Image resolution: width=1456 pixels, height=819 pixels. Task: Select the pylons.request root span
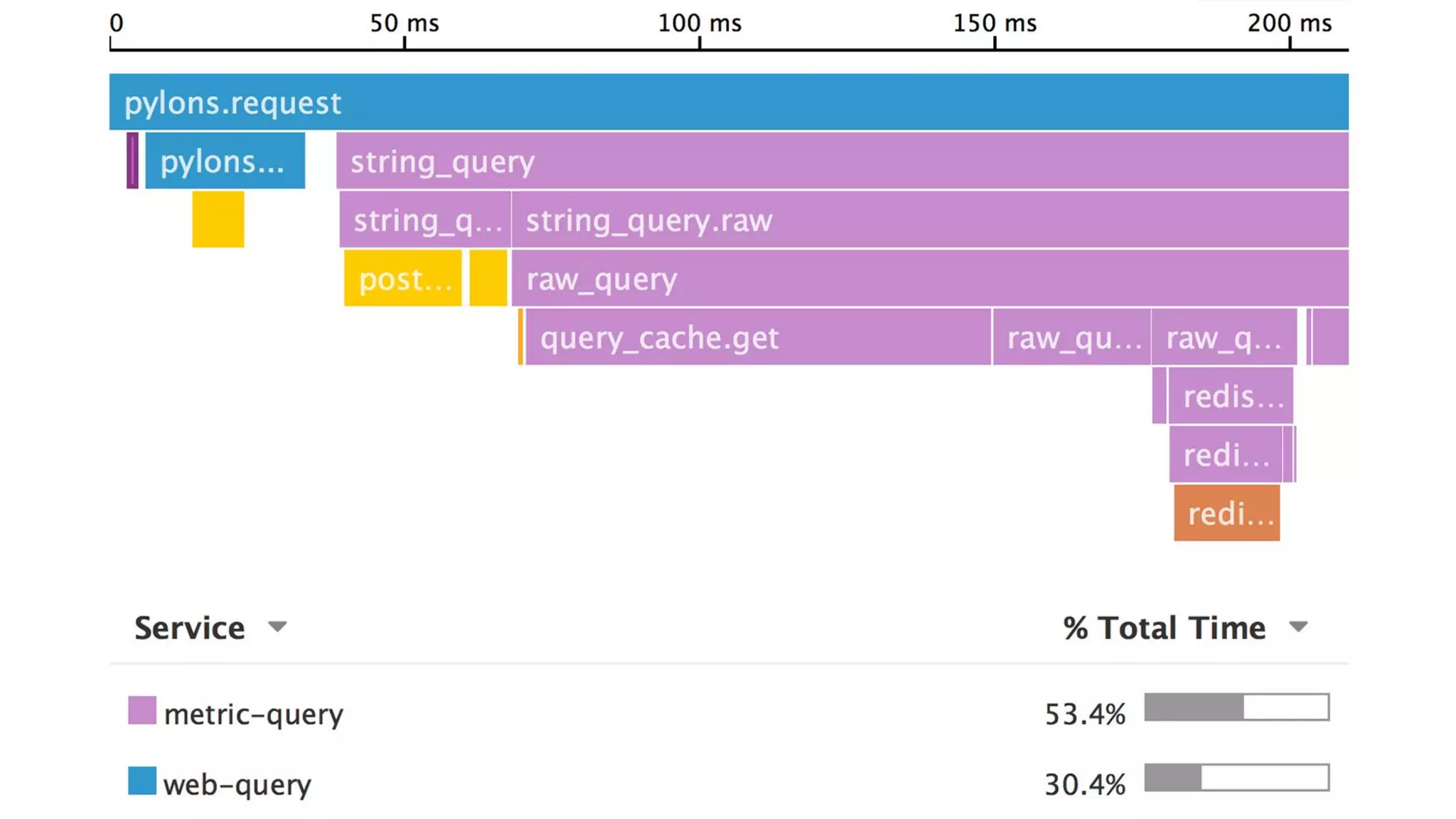click(x=729, y=102)
